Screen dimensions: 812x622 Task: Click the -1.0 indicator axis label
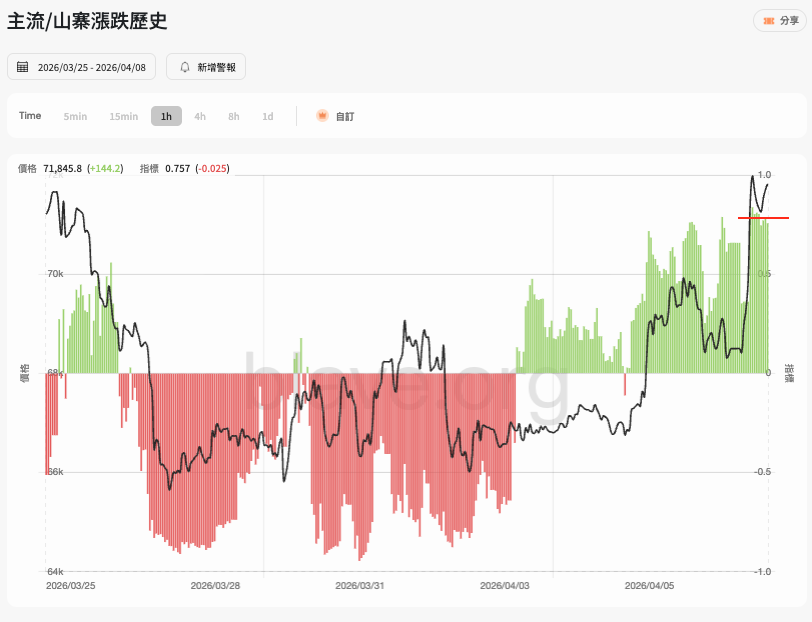tap(762, 572)
